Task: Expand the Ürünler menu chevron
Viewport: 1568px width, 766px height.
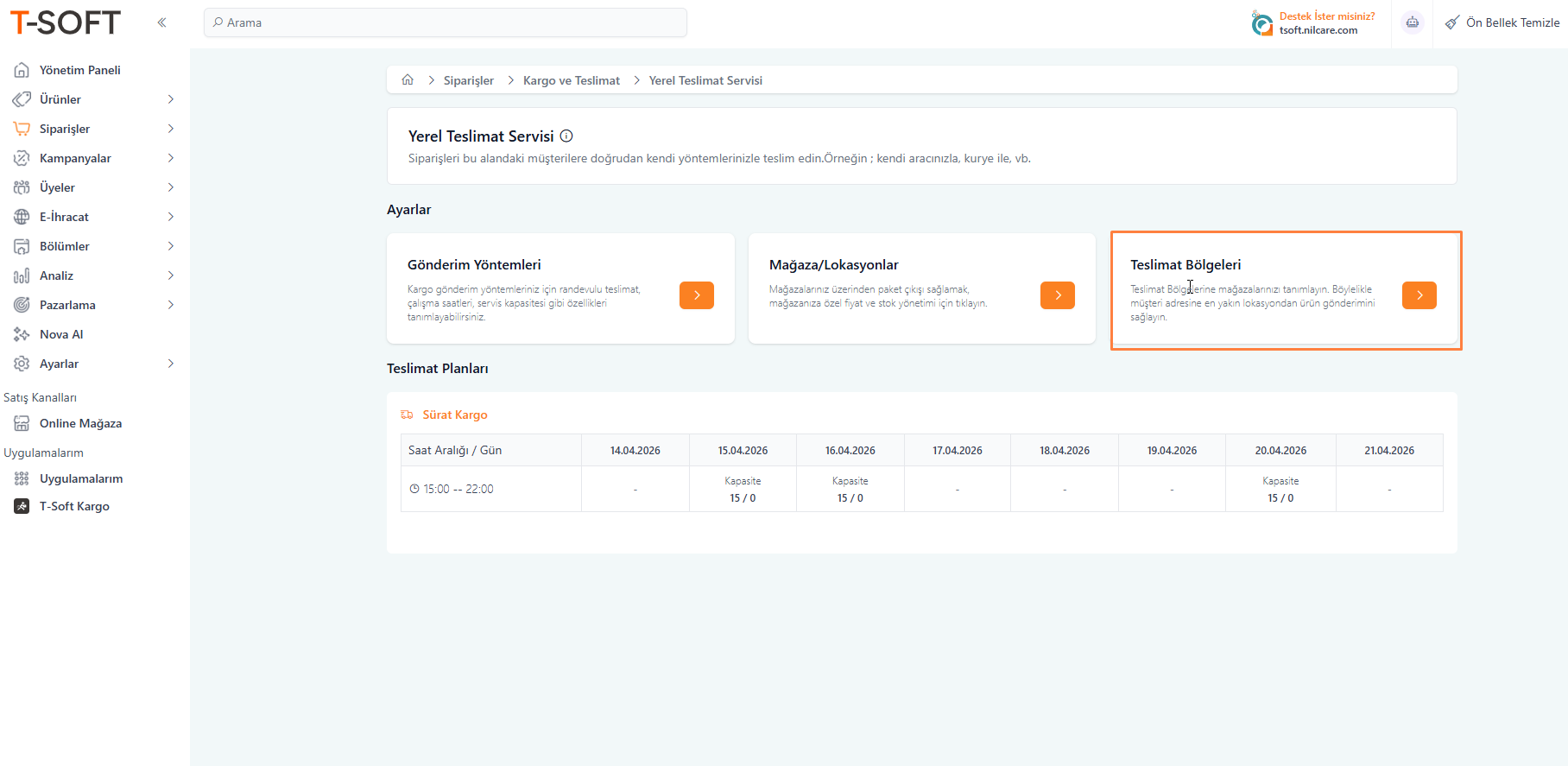Action: point(171,99)
